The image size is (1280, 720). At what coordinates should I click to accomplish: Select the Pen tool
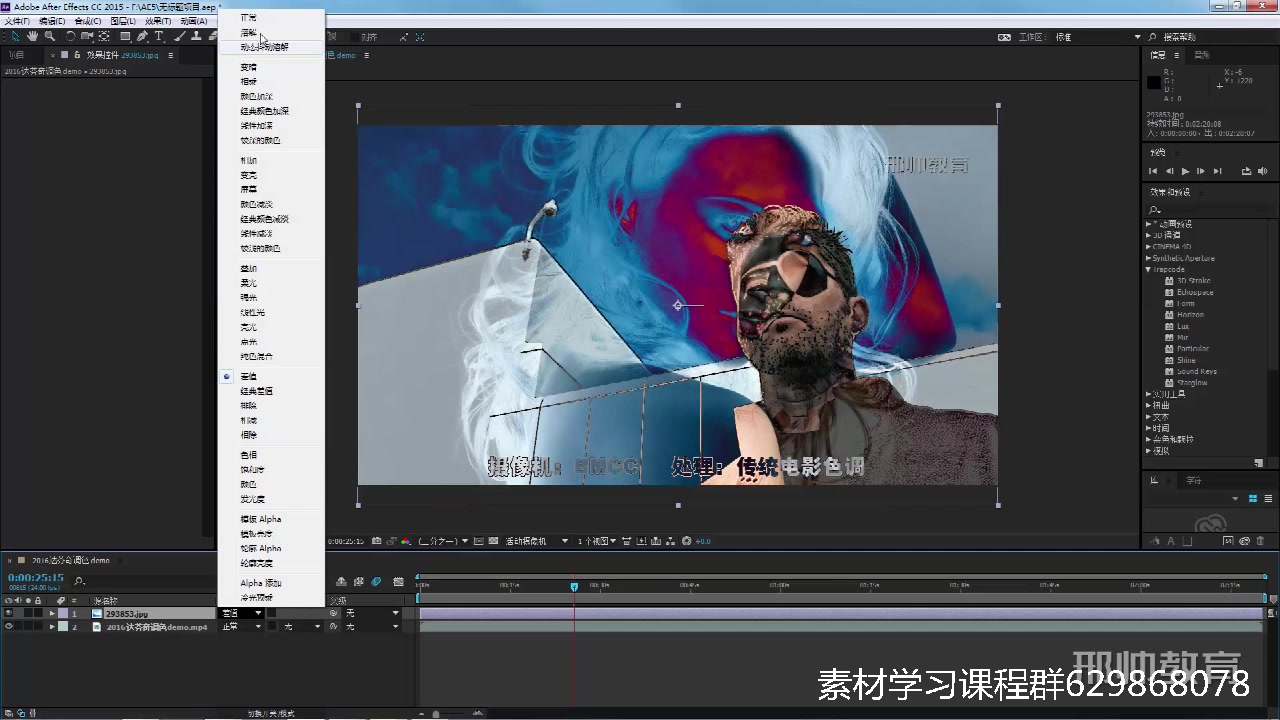pos(140,36)
